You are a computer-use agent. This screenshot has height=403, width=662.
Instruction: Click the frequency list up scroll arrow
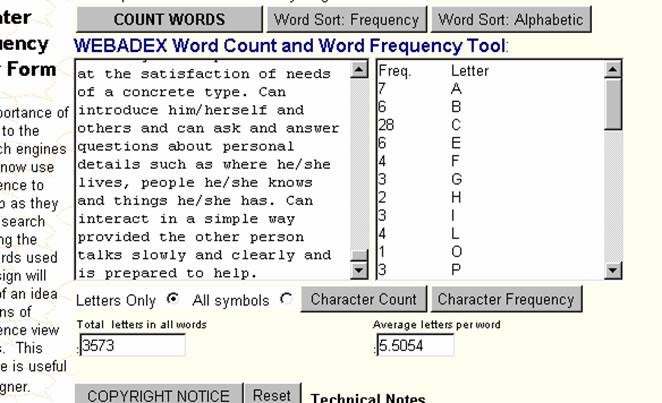(x=613, y=69)
